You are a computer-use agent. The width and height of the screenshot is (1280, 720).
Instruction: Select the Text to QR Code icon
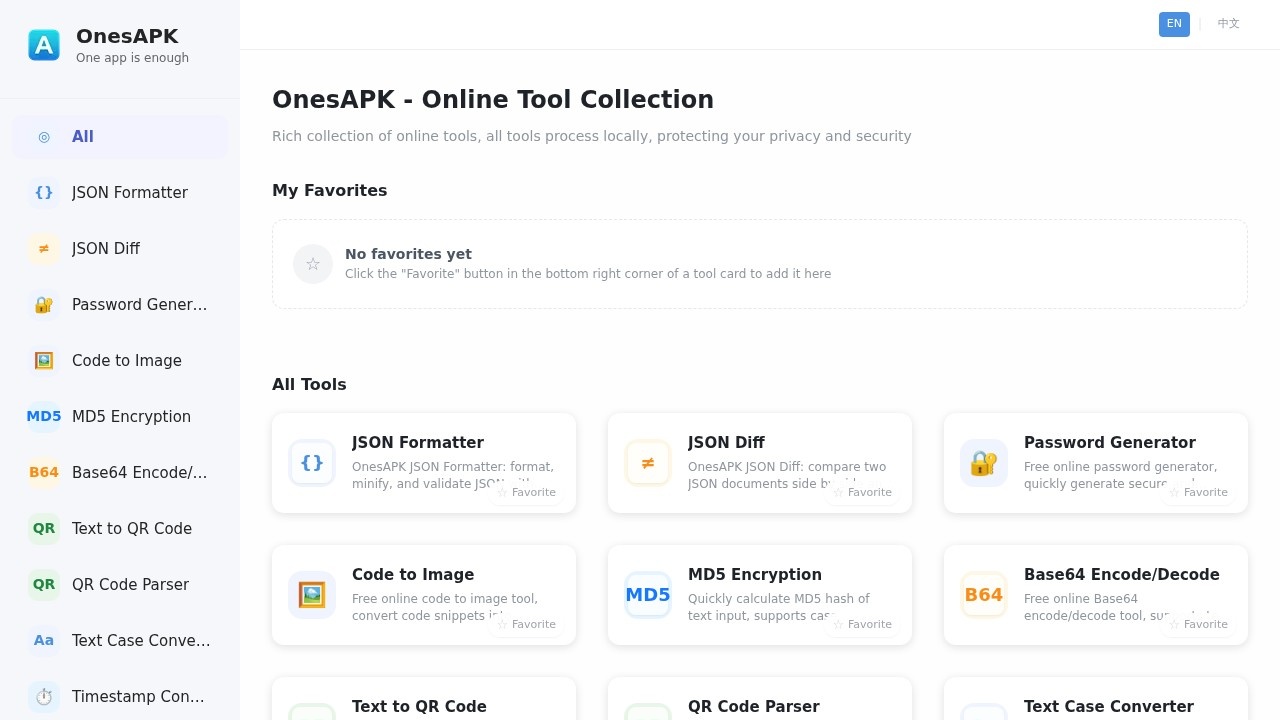(44, 528)
